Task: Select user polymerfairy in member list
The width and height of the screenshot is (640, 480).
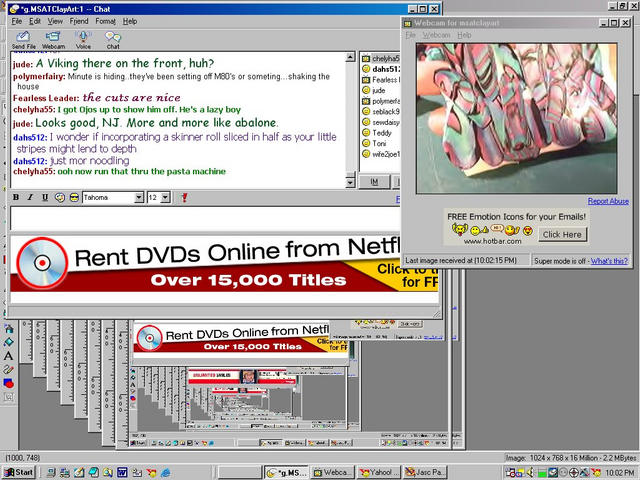Action: tap(380, 101)
